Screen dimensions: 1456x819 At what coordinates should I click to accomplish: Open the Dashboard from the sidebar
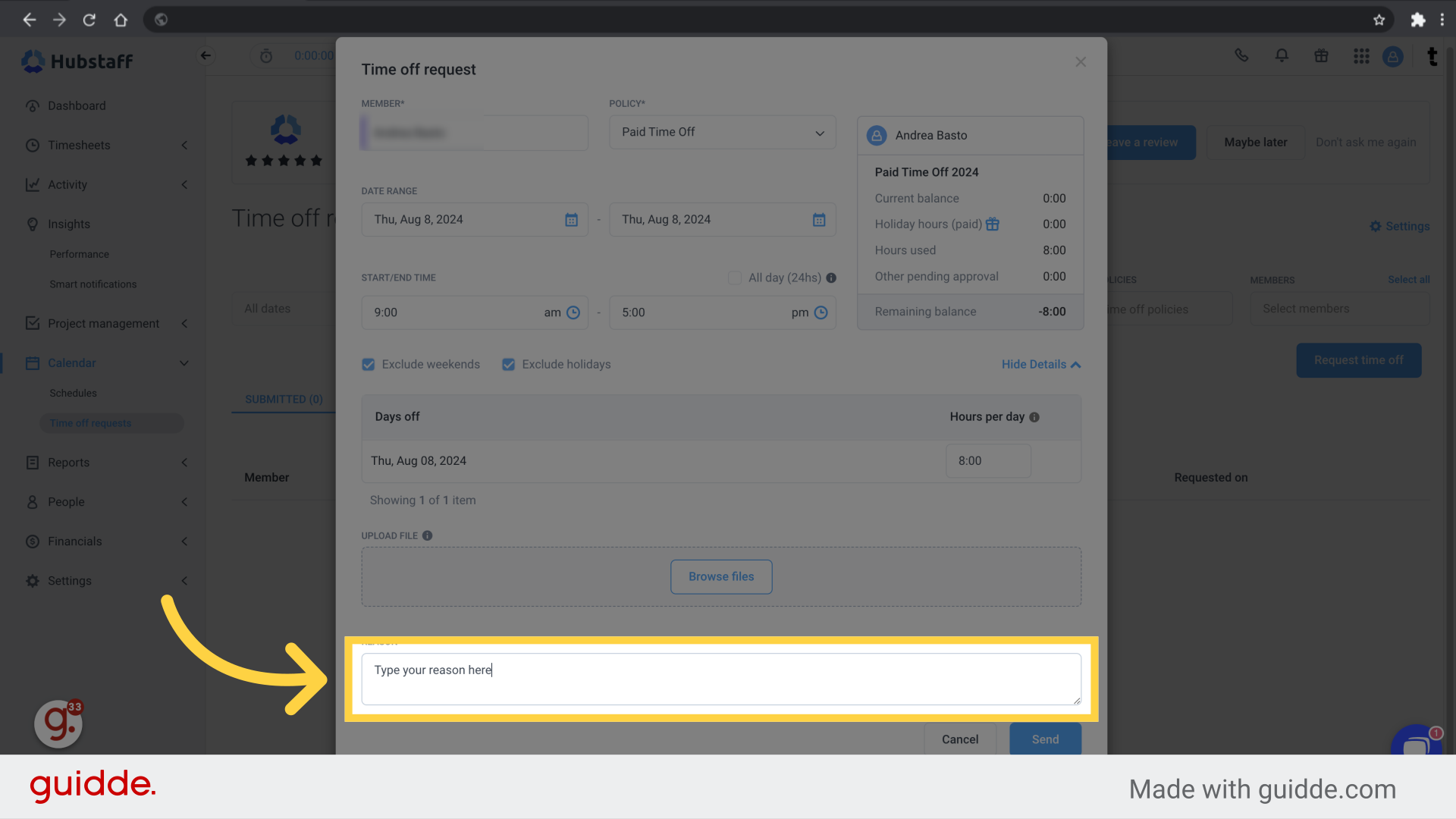point(32,105)
